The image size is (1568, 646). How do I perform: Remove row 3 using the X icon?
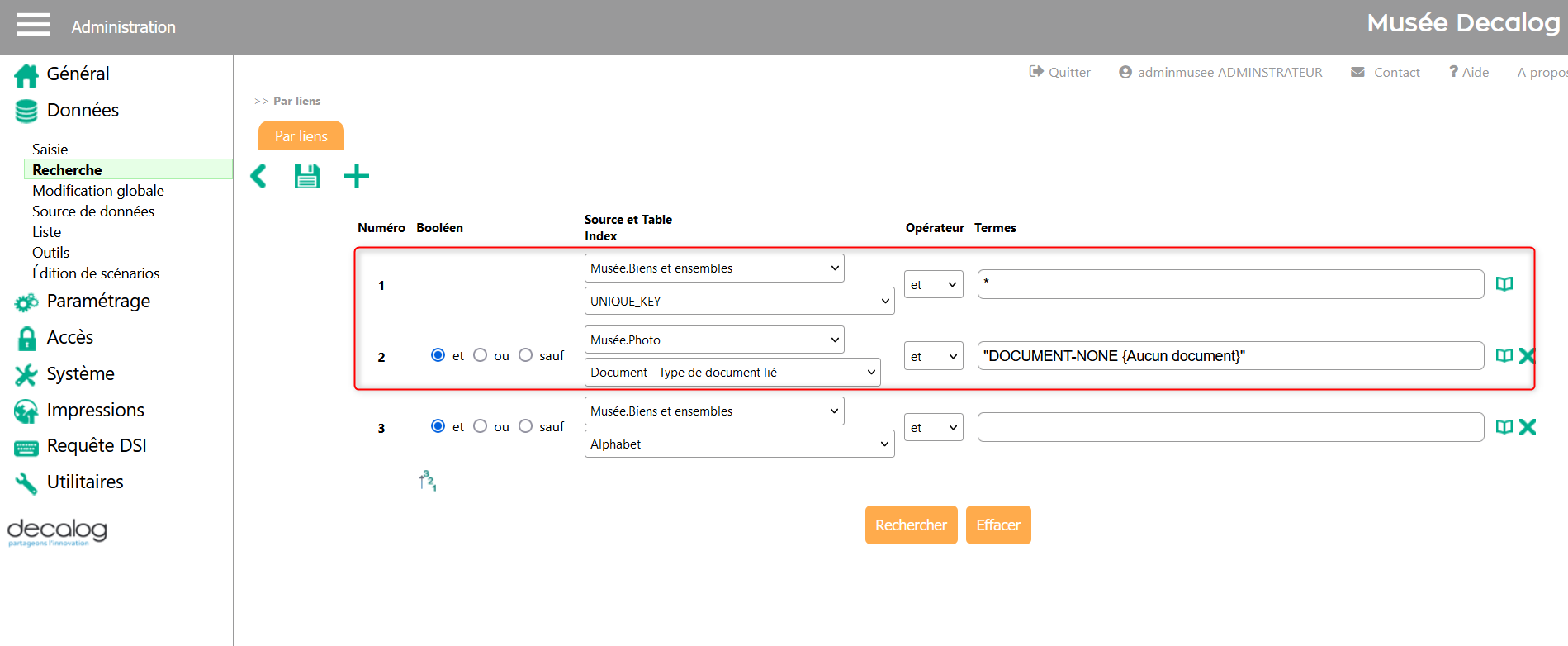click(x=1527, y=427)
